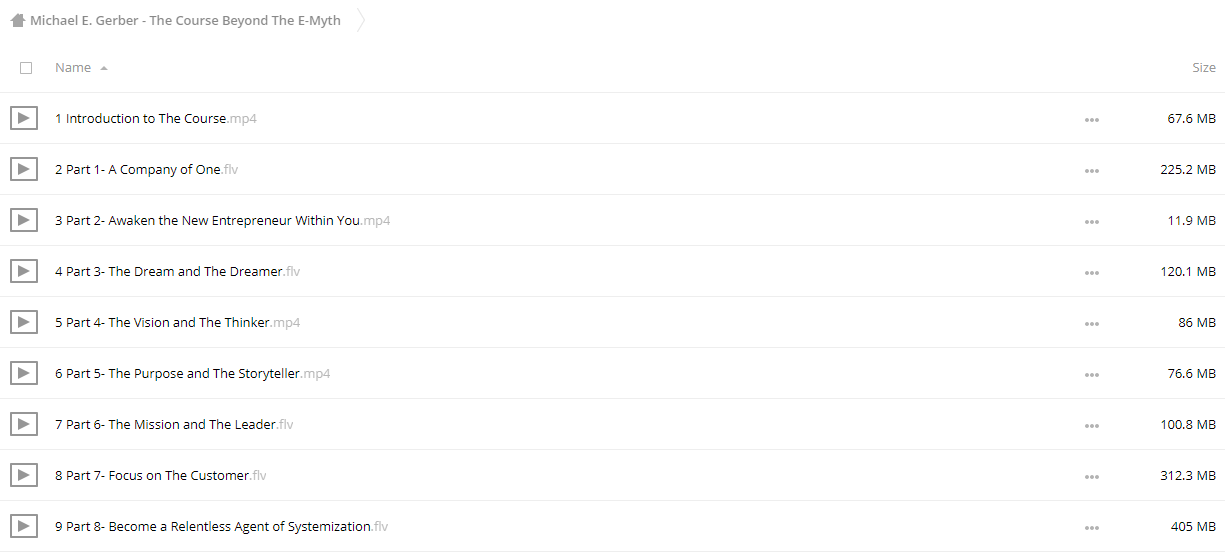Click the home icon in breadcrumb

tap(18, 20)
